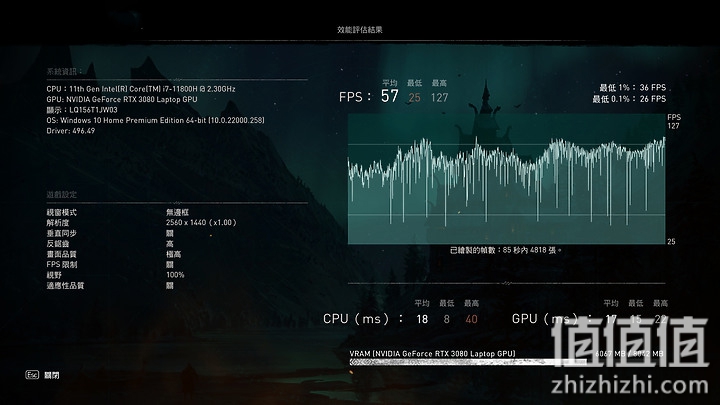Select the 無邊框 window mode value
The height and width of the screenshot is (405, 720).
click(x=177, y=212)
